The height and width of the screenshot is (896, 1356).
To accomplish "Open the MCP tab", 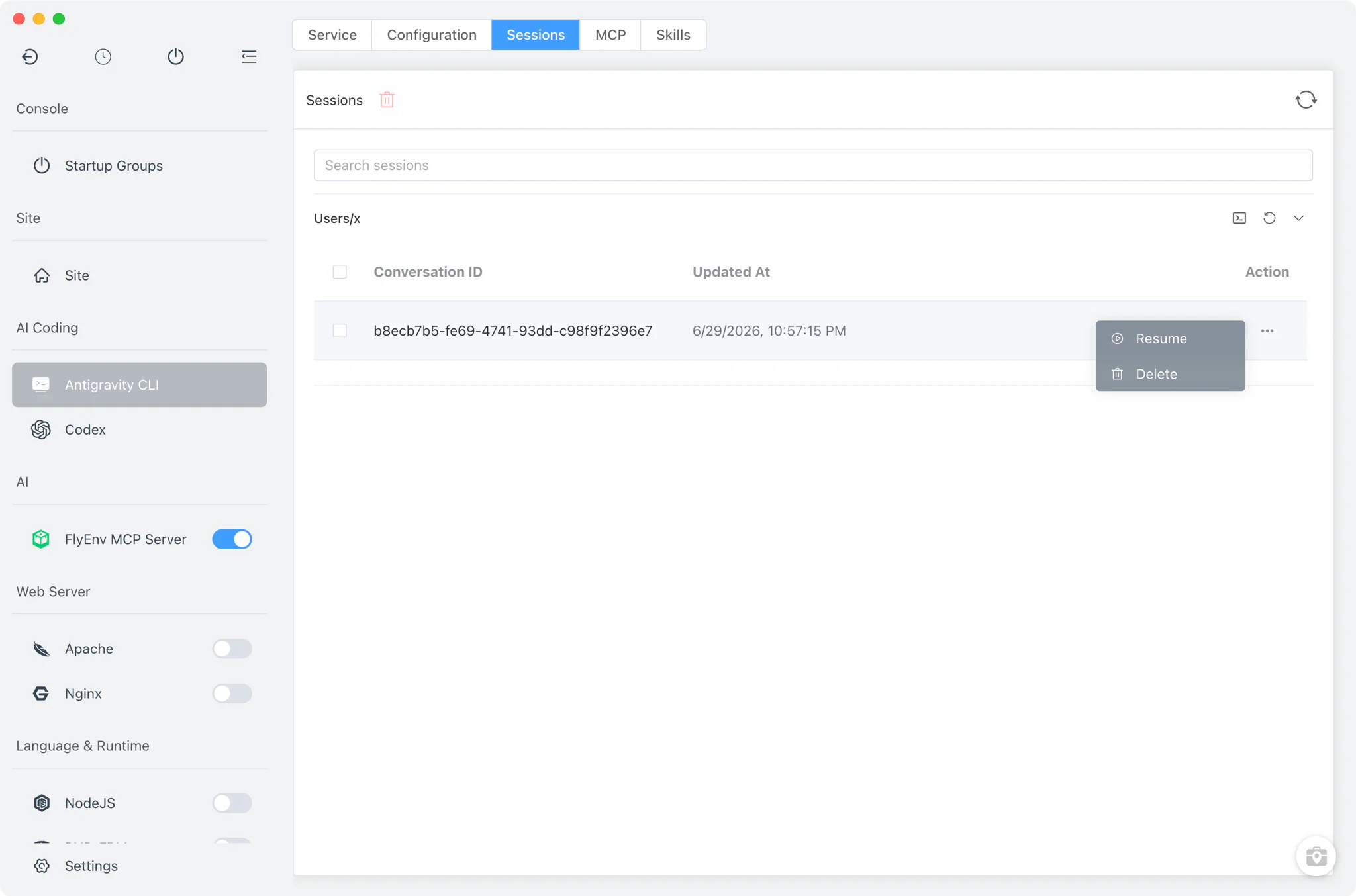I will point(610,35).
